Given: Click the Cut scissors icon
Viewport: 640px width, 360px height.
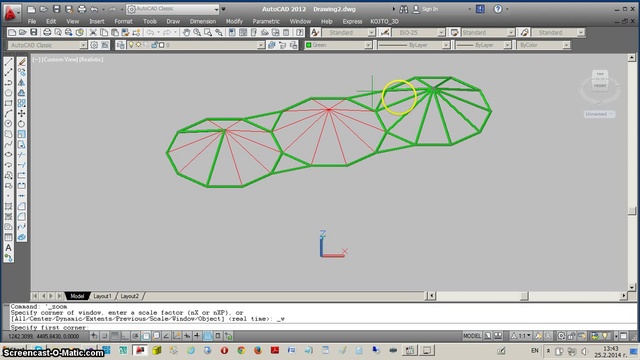Looking at the screenshot, I should pyautogui.click(x=93, y=32).
